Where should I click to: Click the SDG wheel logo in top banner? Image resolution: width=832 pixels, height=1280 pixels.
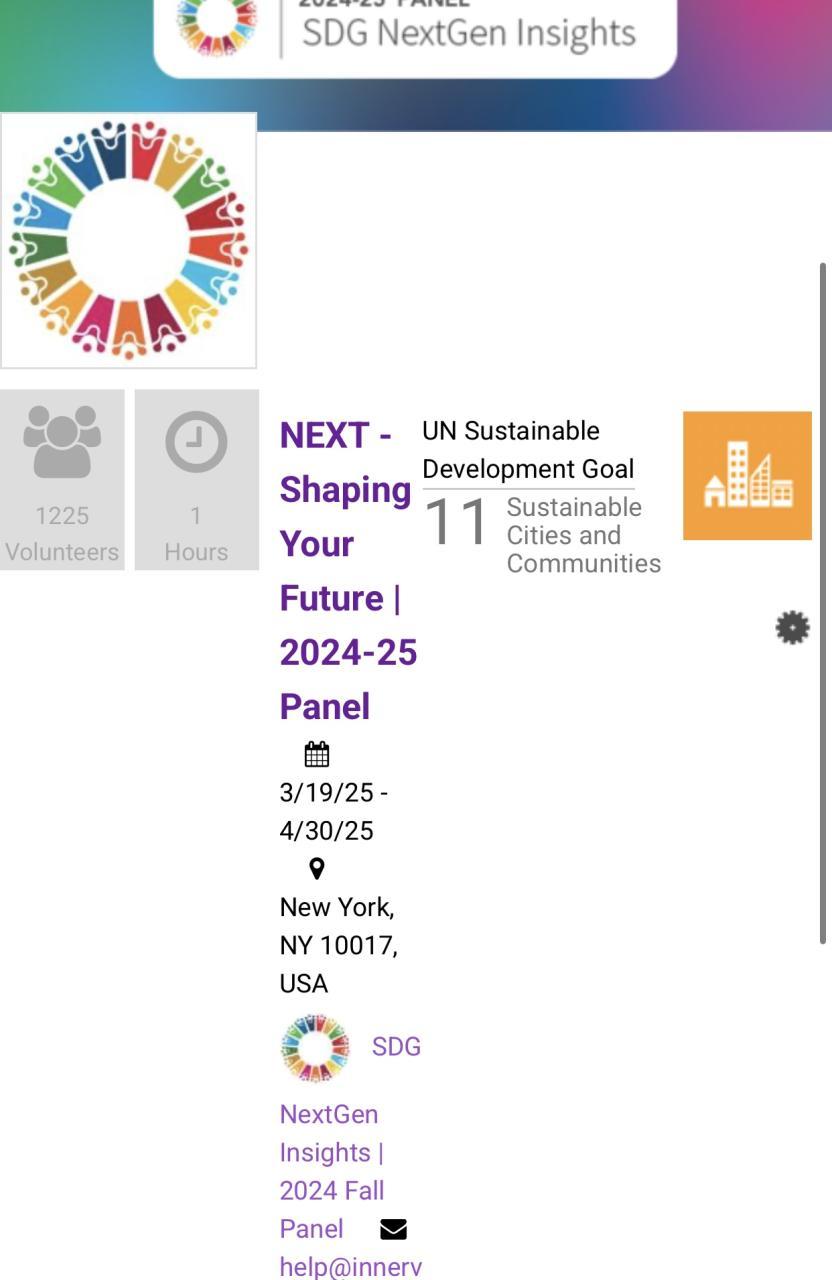[x=217, y=24]
